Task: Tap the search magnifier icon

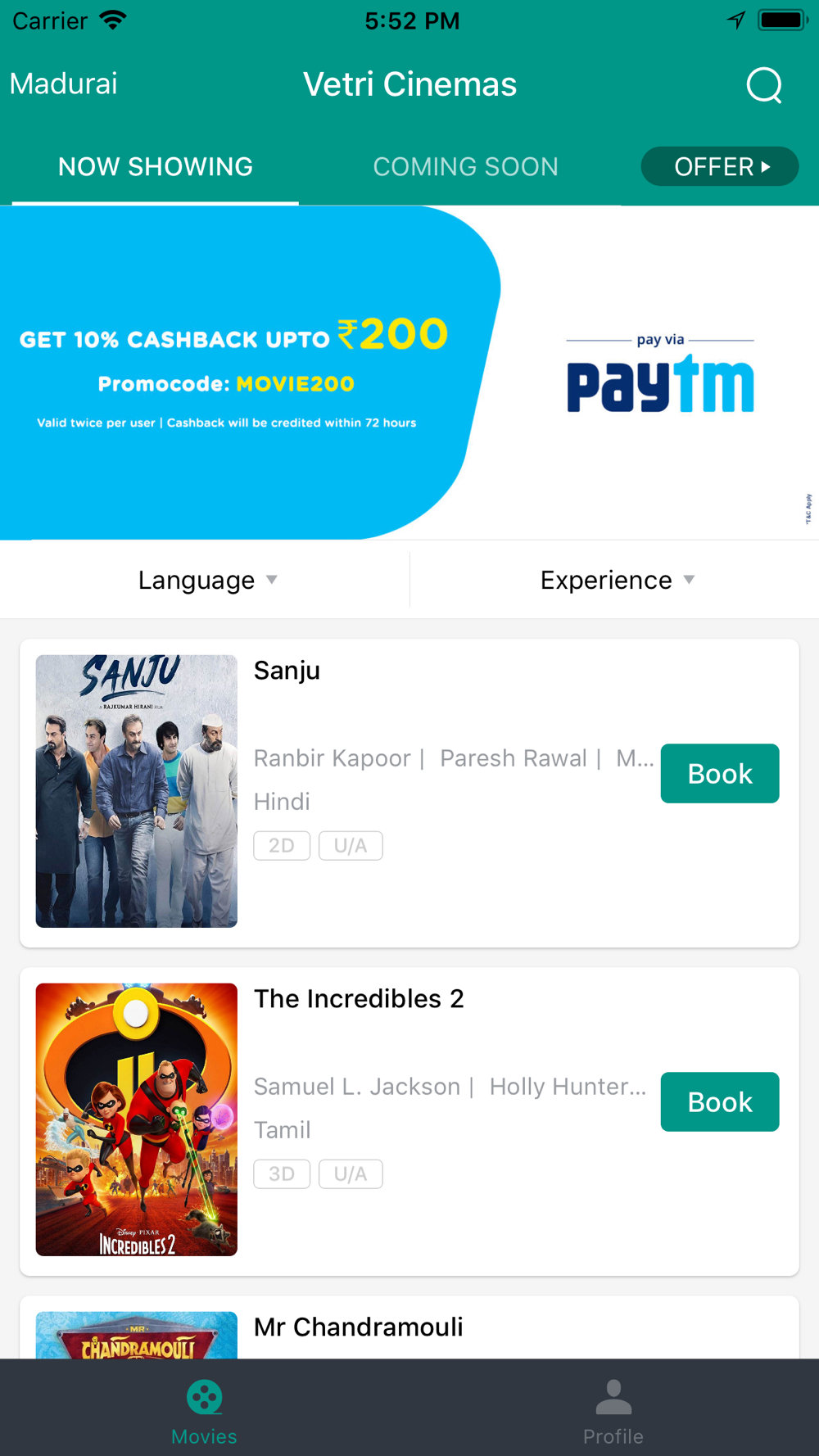Action: [764, 85]
